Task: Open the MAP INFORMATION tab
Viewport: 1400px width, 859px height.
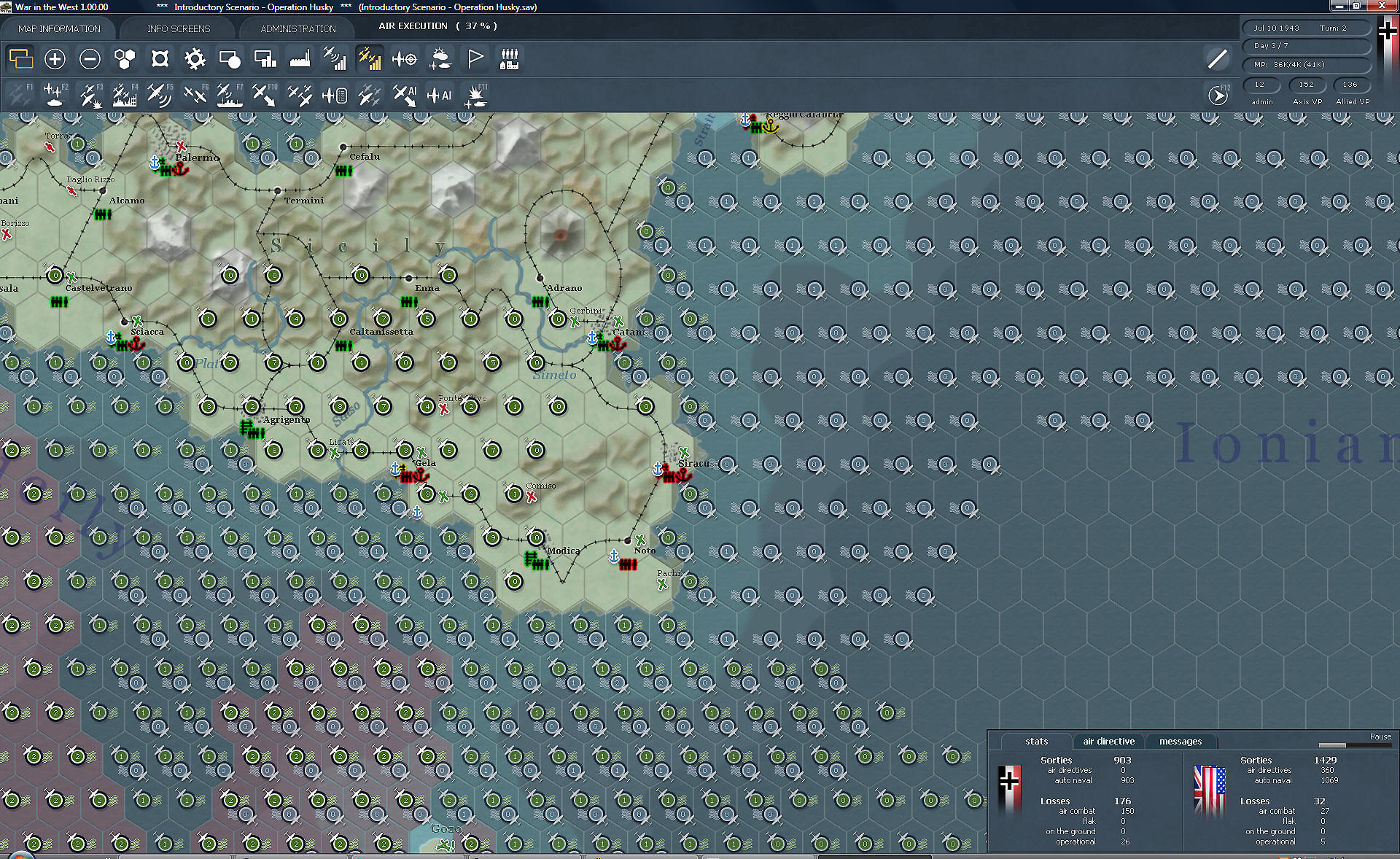Action: pos(59,28)
